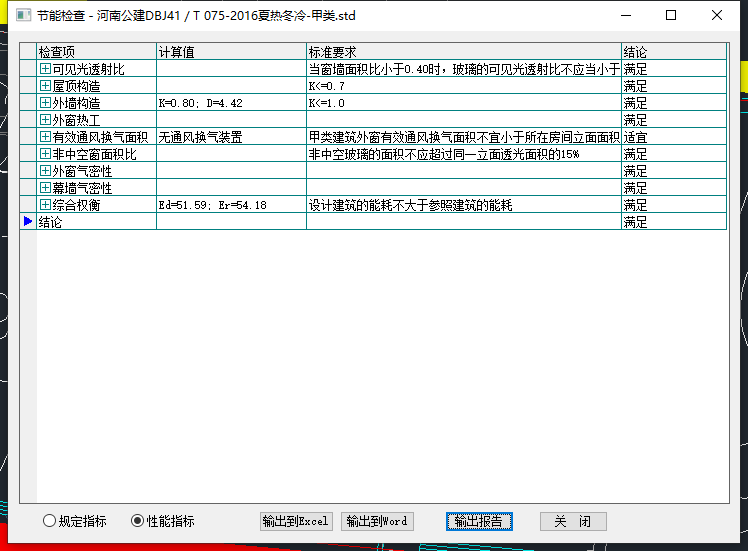The width and height of the screenshot is (748, 551).
Task: Select the 规定指标 radio button
Action: pos(50,521)
